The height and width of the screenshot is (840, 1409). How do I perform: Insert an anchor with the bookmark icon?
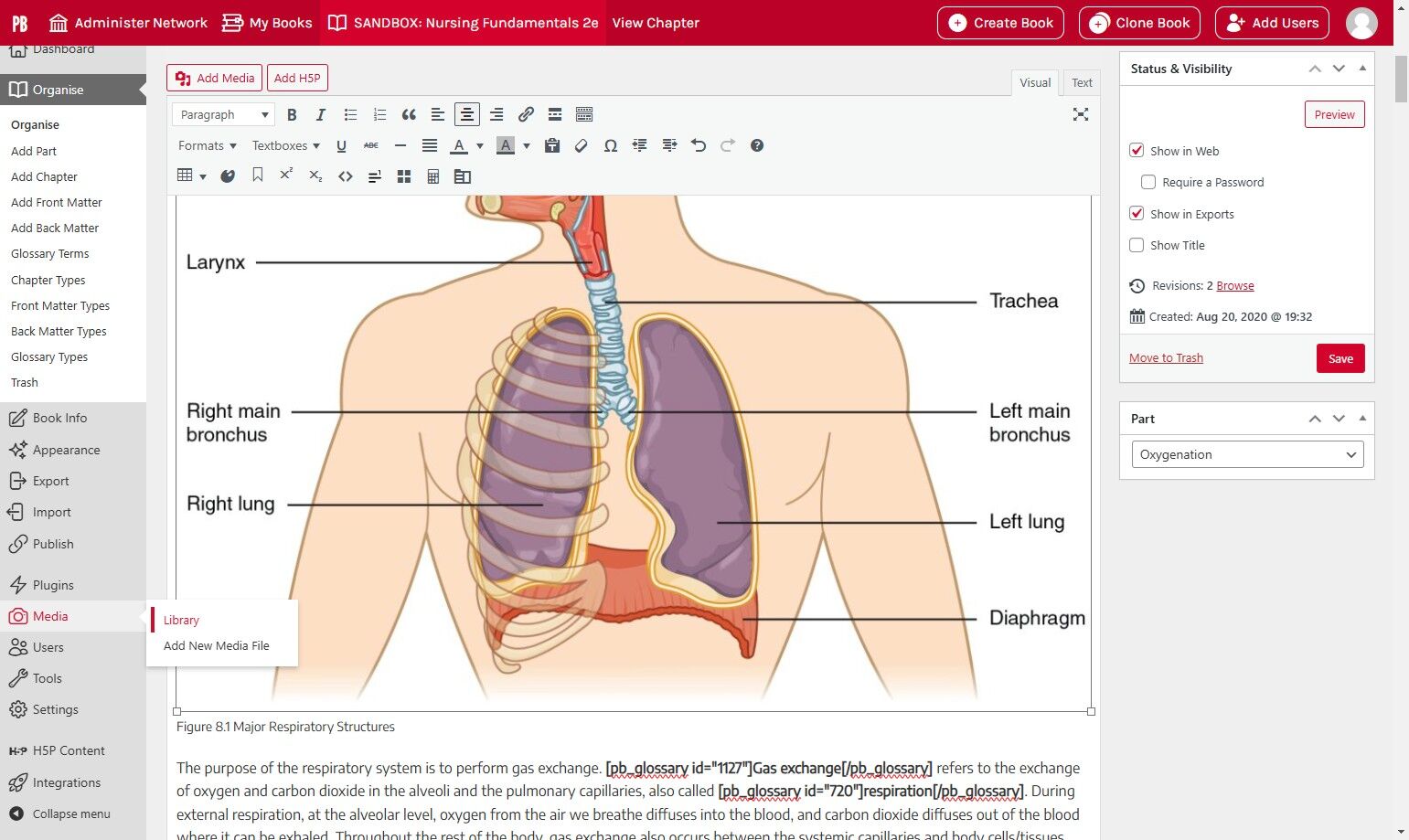tap(258, 175)
